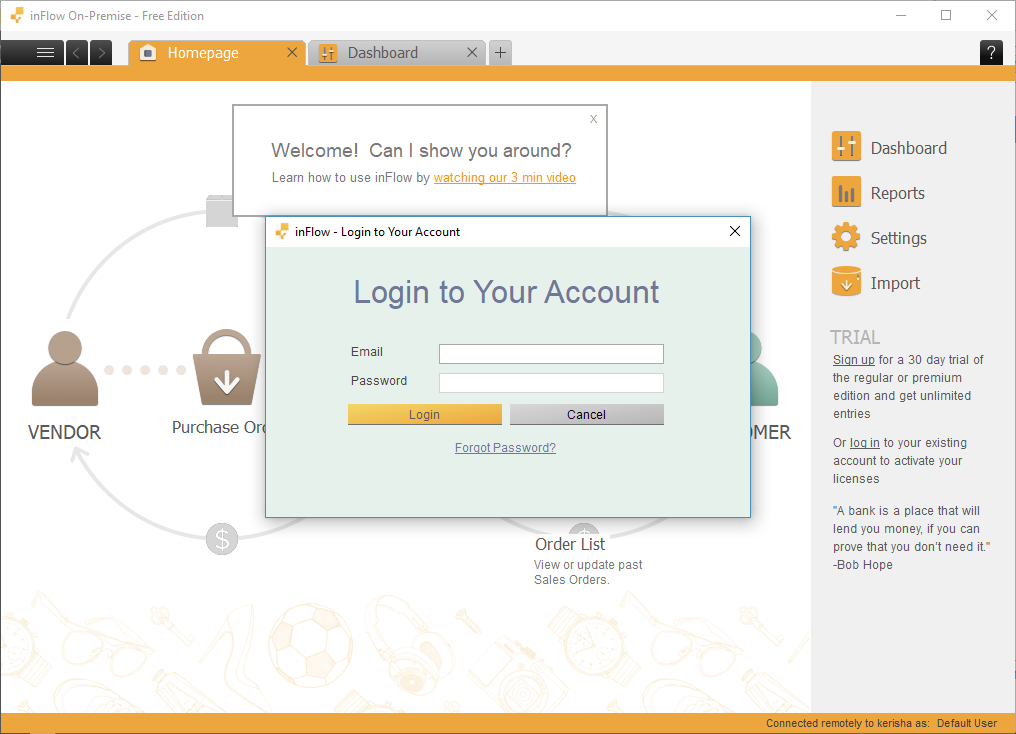Click the inFlow logo in title bar
This screenshot has height=734, width=1016.
[17, 15]
